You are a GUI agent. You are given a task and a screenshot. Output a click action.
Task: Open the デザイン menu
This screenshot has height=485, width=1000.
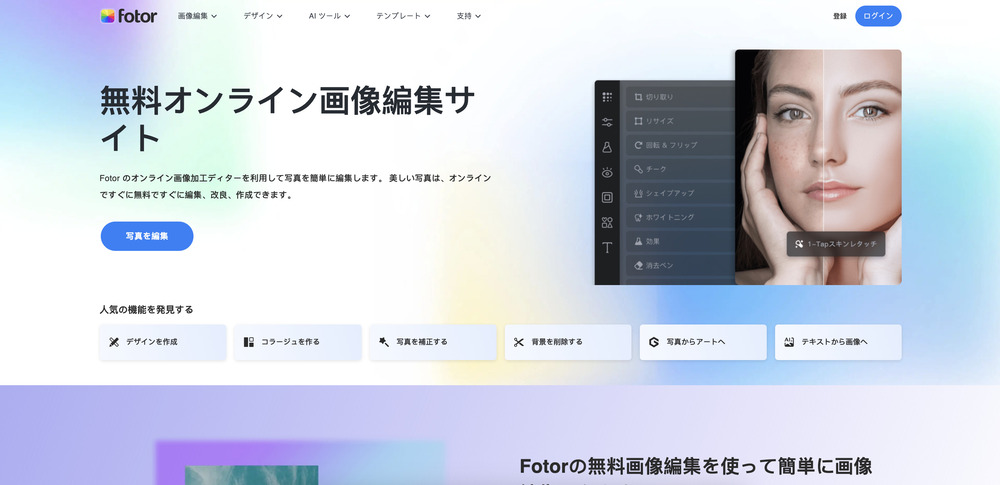tap(263, 16)
